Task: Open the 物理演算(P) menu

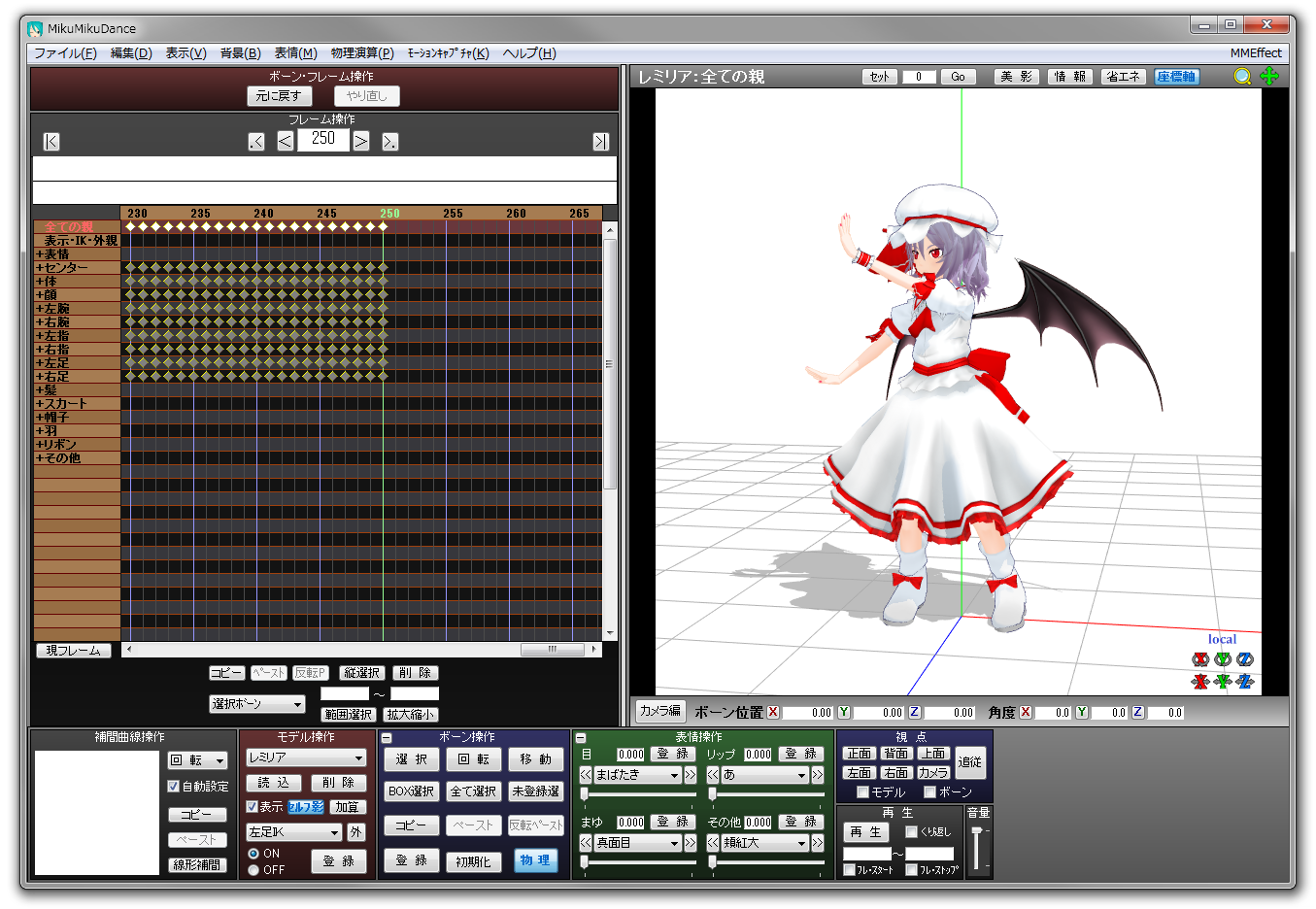Action: [362, 53]
